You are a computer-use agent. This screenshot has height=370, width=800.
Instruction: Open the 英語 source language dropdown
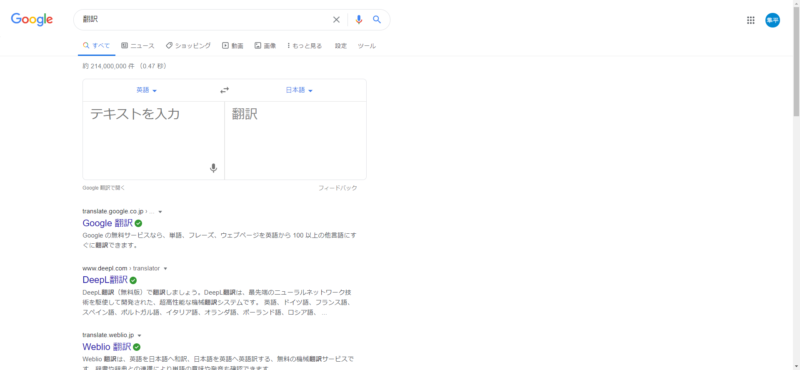(x=146, y=90)
